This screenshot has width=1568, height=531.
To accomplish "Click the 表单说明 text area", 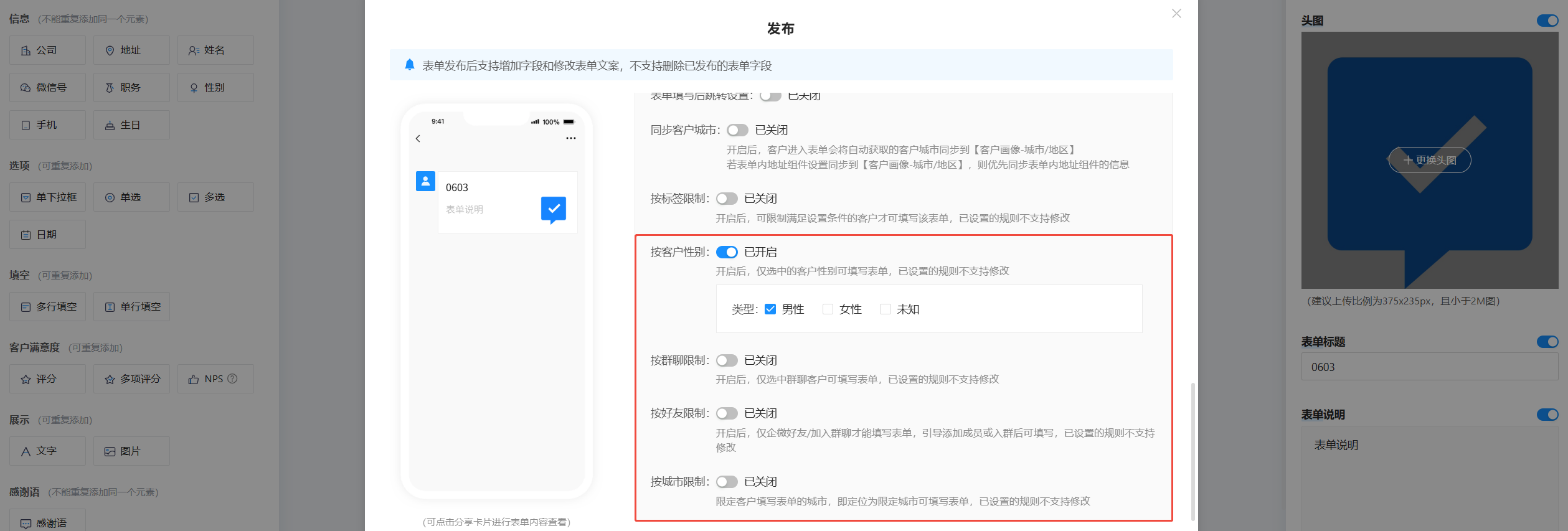I will [1430, 478].
